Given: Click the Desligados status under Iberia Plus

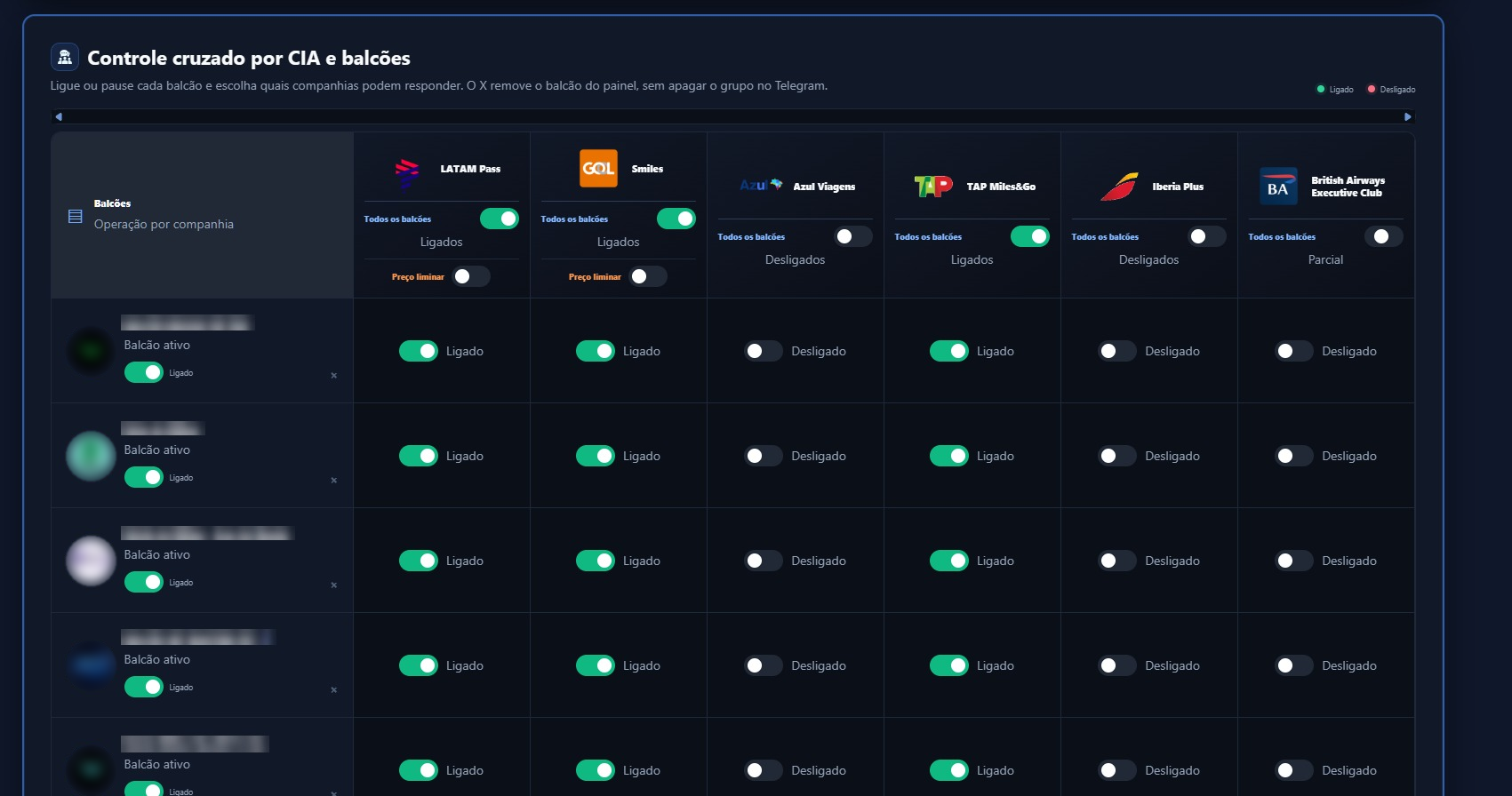Looking at the screenshot, I should coord(1148,259).
